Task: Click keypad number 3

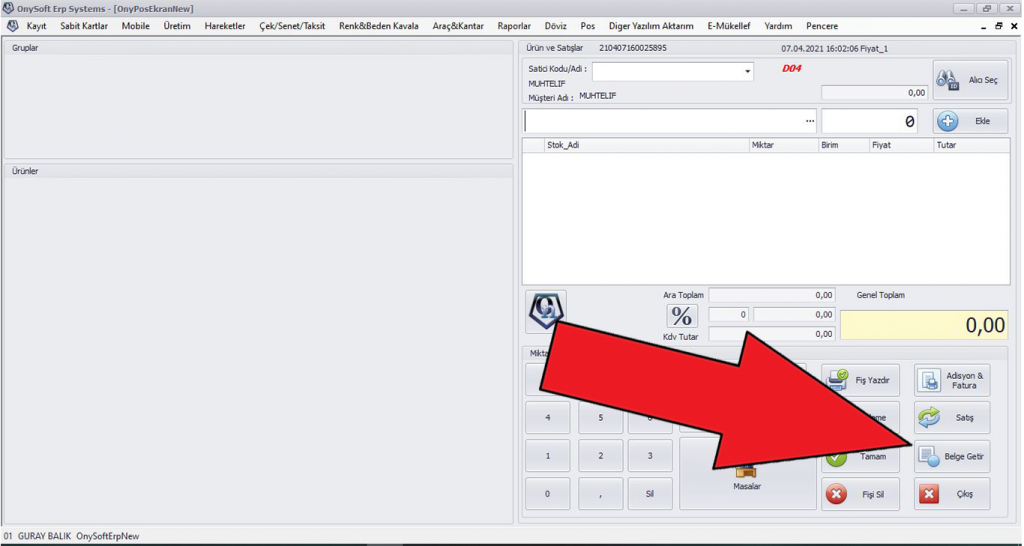Action: click(x=650, y=456)
